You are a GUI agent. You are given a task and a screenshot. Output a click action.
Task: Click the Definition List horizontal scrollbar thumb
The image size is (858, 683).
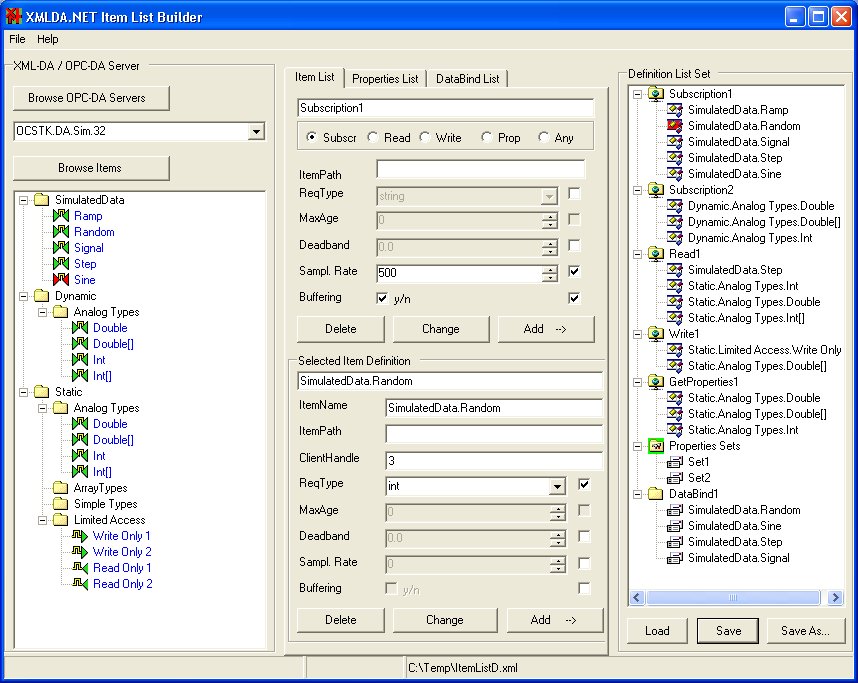733,597
